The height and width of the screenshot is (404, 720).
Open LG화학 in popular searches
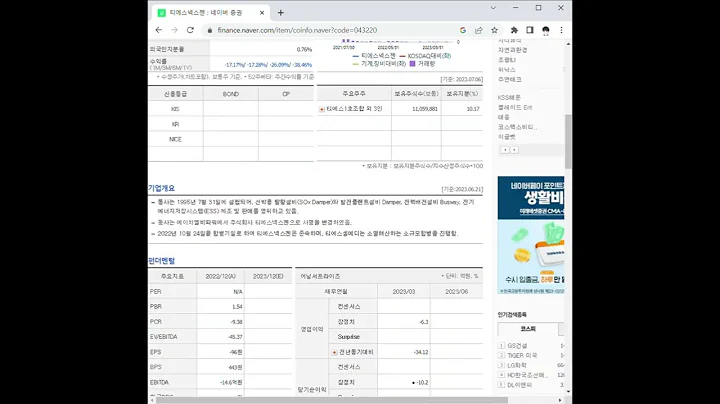pyautogui.click(x=517, y=365)
